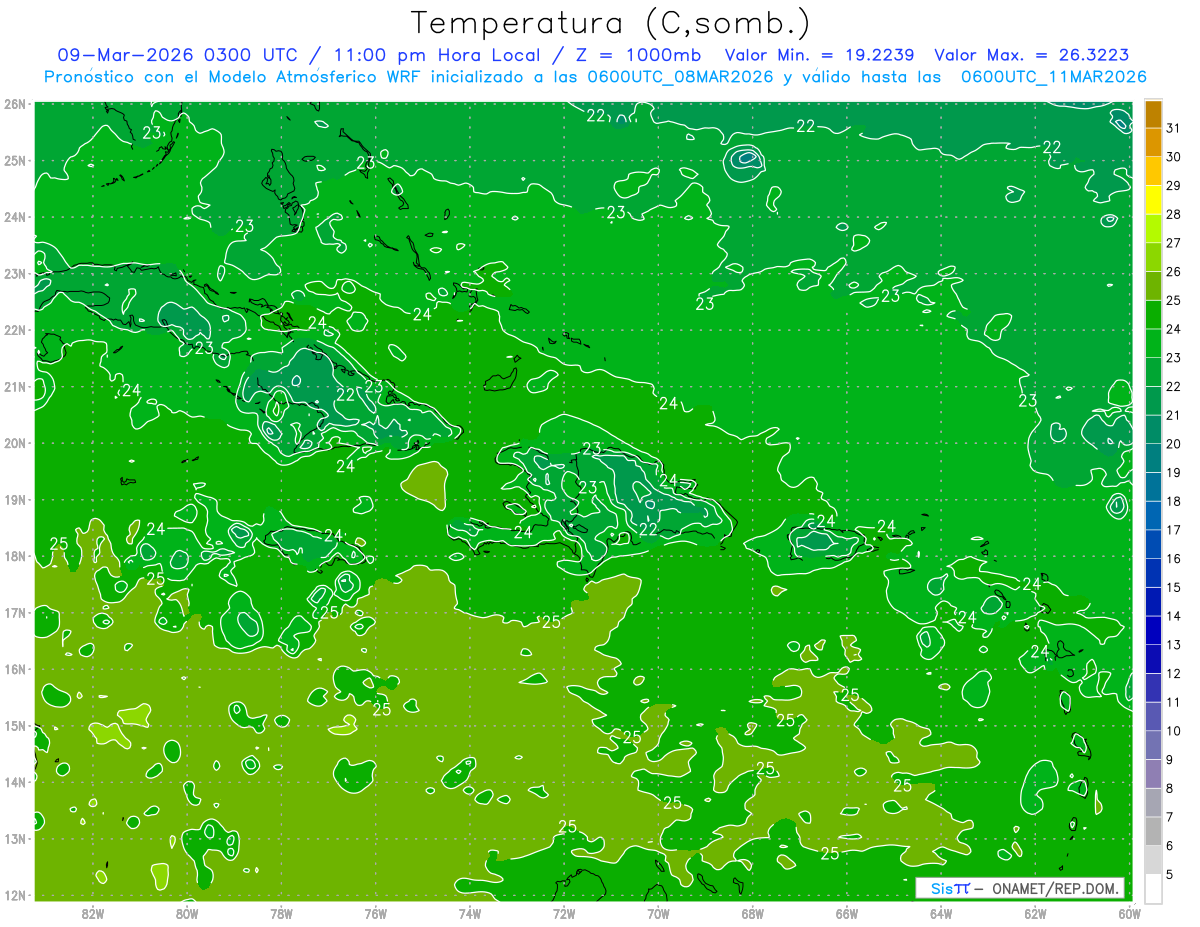Click the 20N latitude axis label
Viewport: 1200px width, 927px height.
pyautogui.click(x=15, y=443)
